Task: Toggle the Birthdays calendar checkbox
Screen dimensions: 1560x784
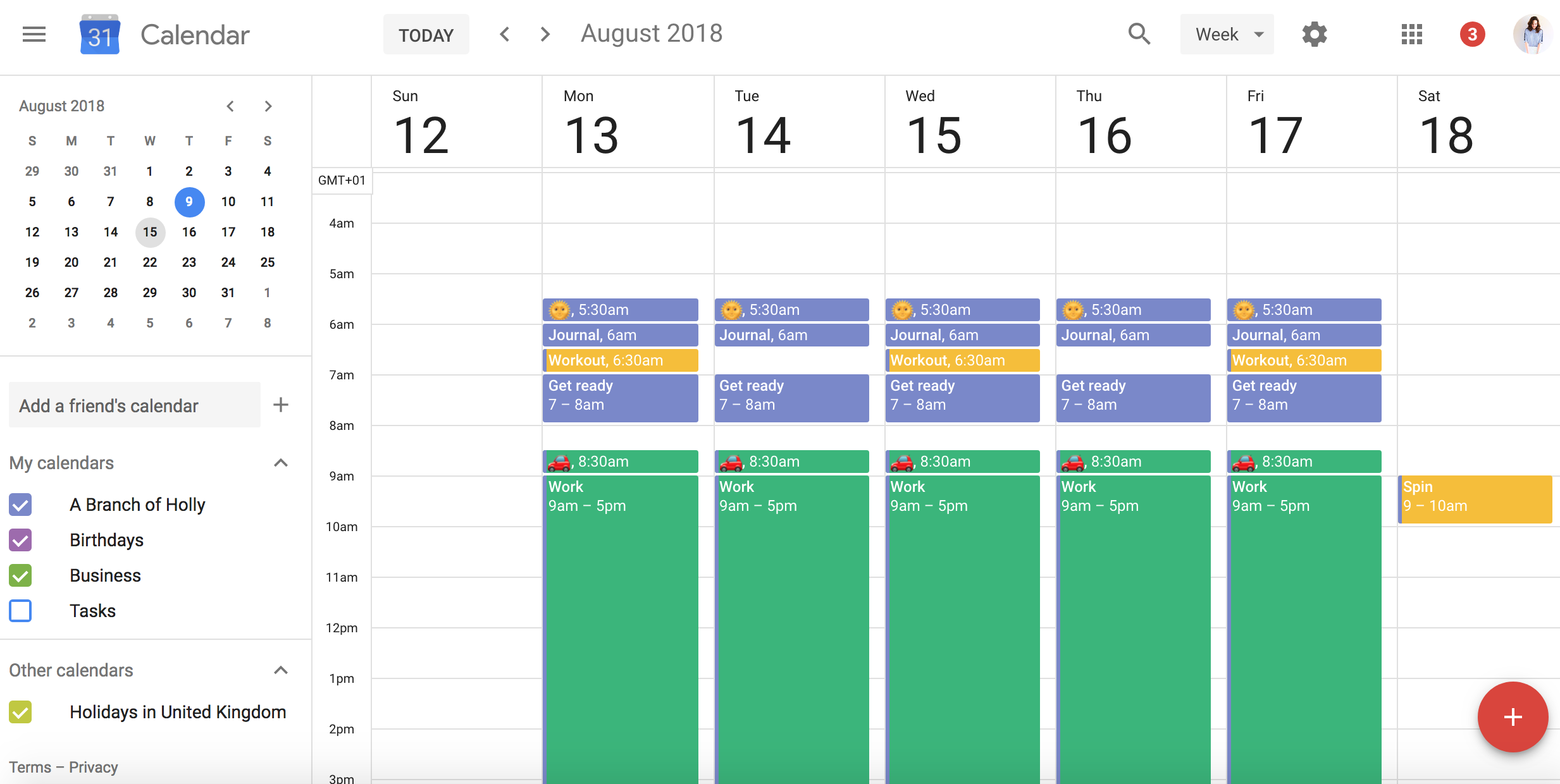Action: pyautogui.click(x=20, y=540)
